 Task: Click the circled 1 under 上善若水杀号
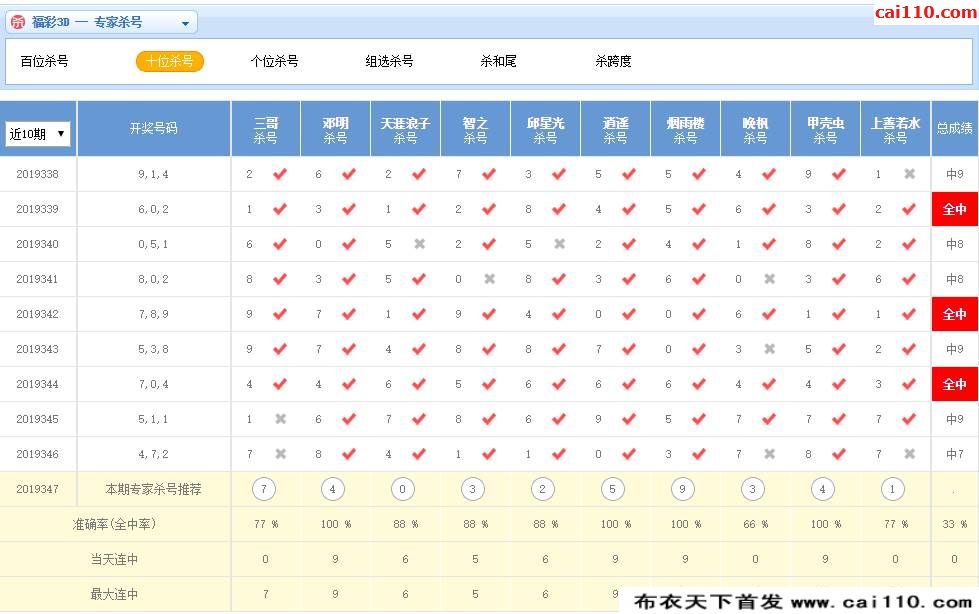[892, 489]
